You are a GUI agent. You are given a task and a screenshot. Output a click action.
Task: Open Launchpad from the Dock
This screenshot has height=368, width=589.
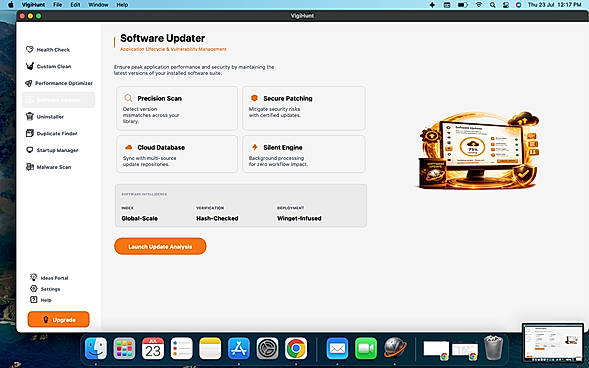tap(124, 348)
